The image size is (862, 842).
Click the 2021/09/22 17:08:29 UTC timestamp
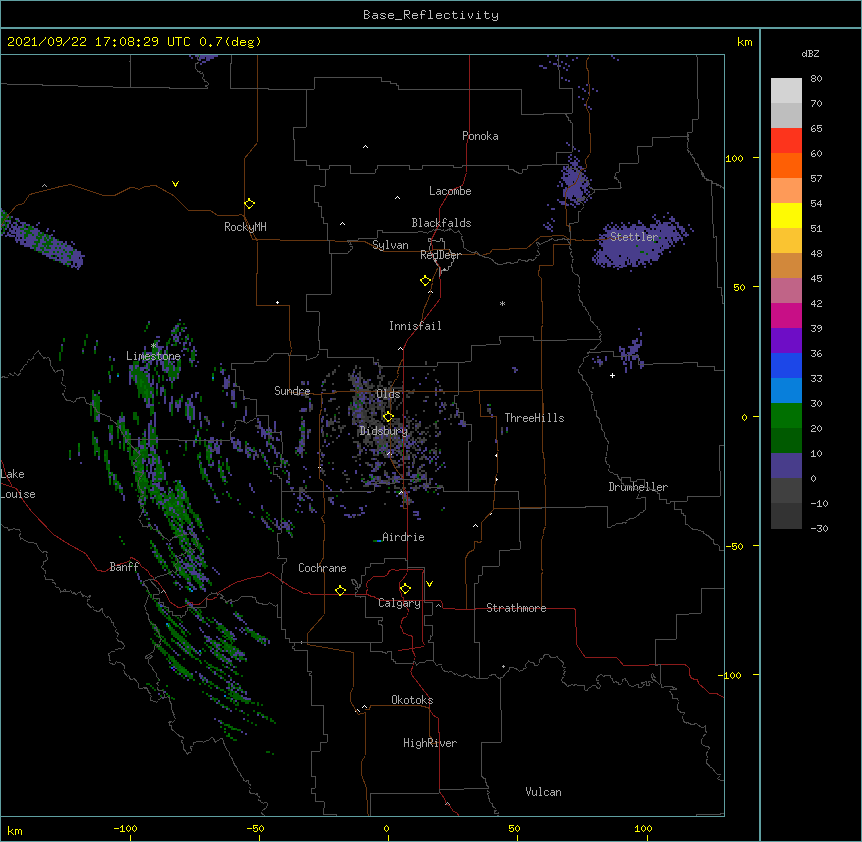click(99, 42)
